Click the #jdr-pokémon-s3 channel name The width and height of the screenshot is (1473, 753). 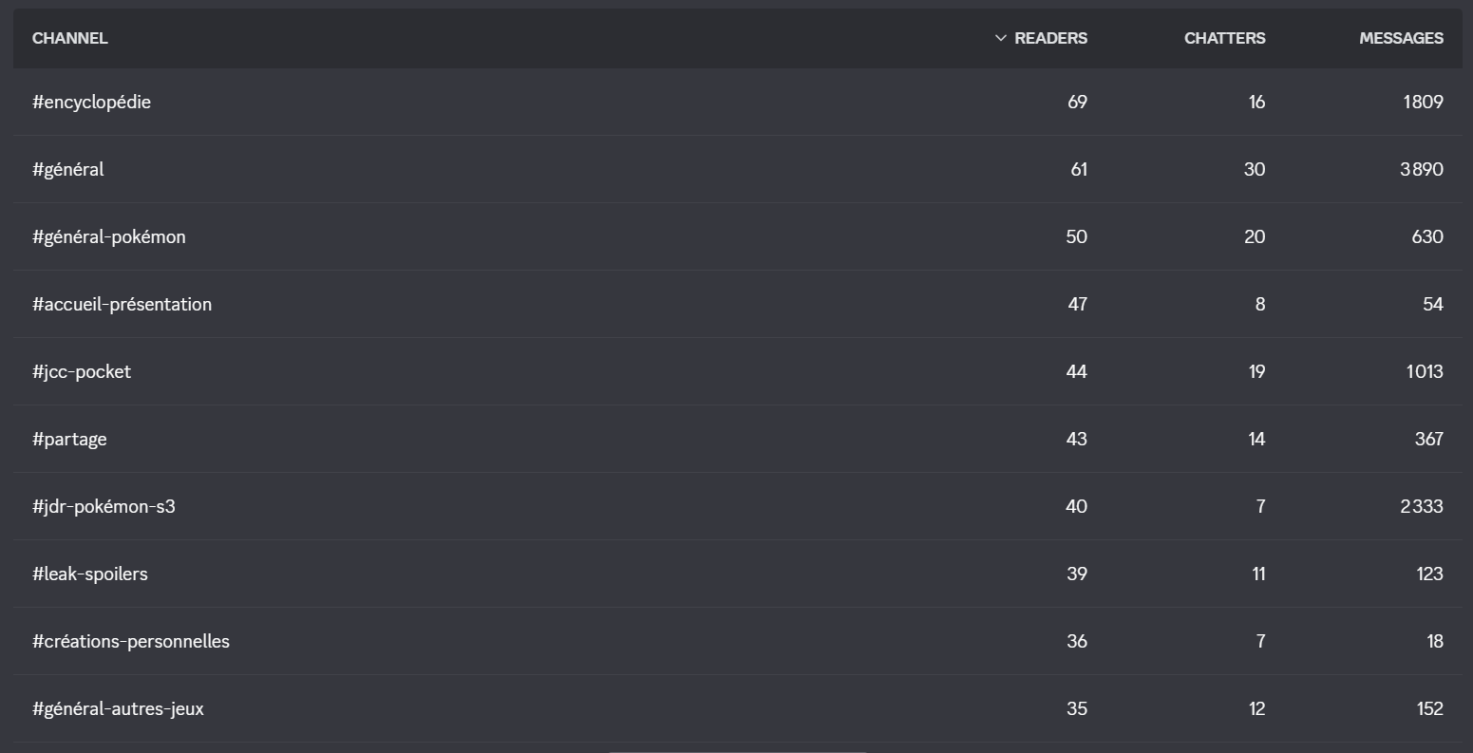[104, 507]
